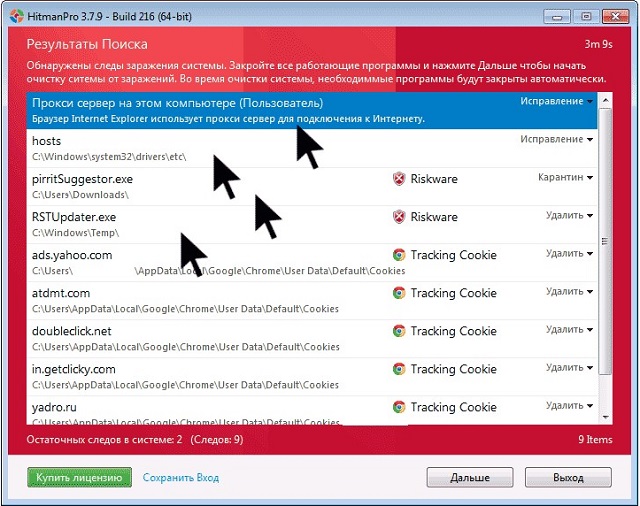The height and width of the screenshot is (506, 640).
Task: Click Tracking Cookie label for ads.yahoo.com
Action: [453, 255]
